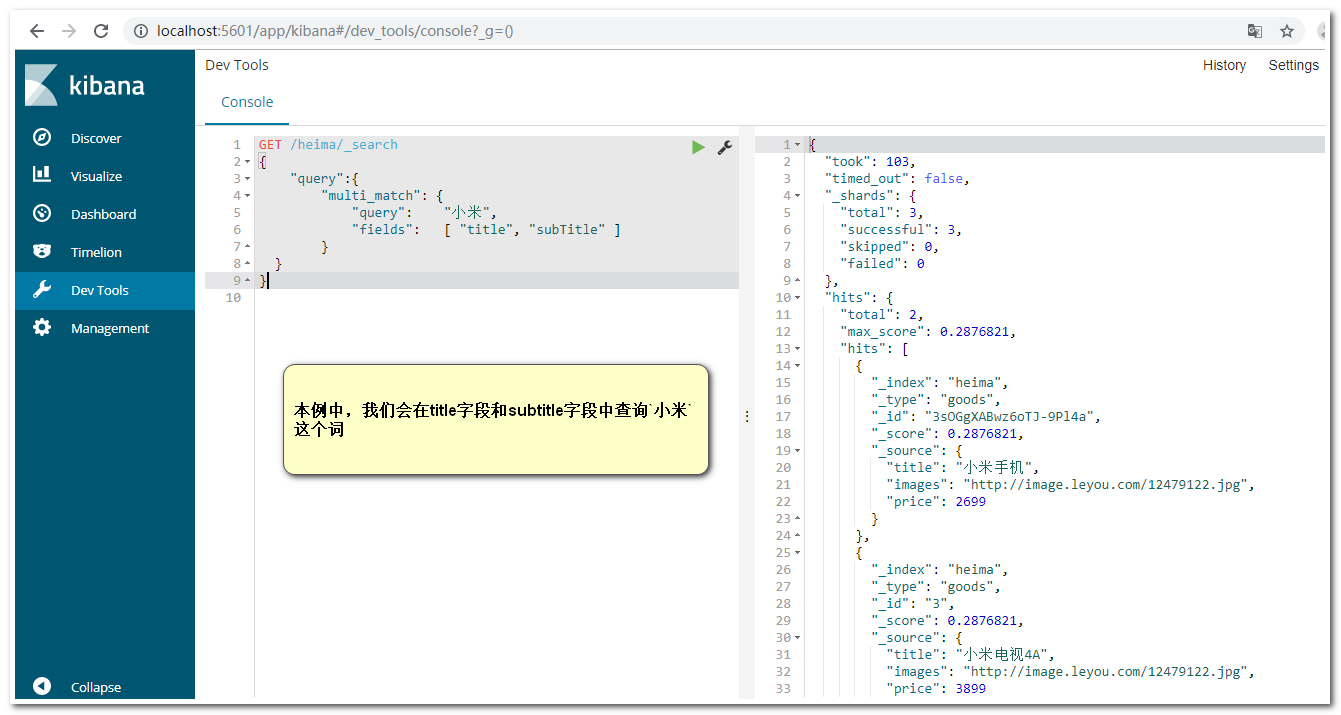
Task: Switch to the Console tab
Action: (x=247, y=102)
